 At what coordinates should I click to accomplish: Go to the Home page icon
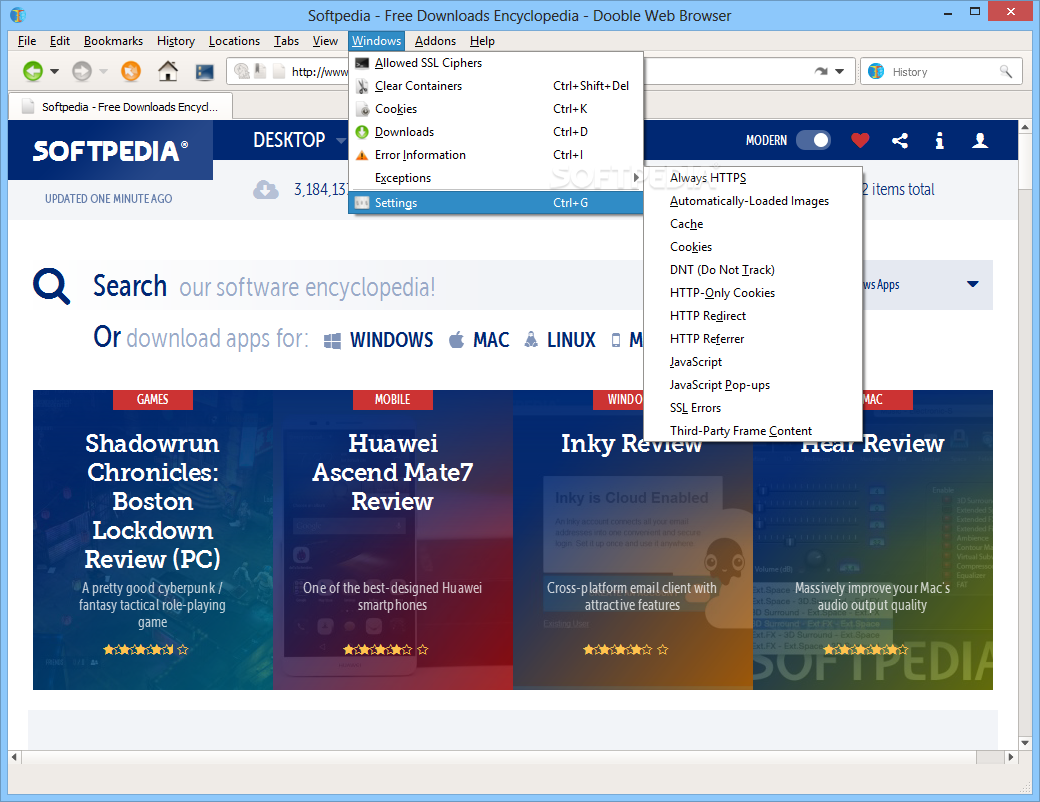click(168, 71)
